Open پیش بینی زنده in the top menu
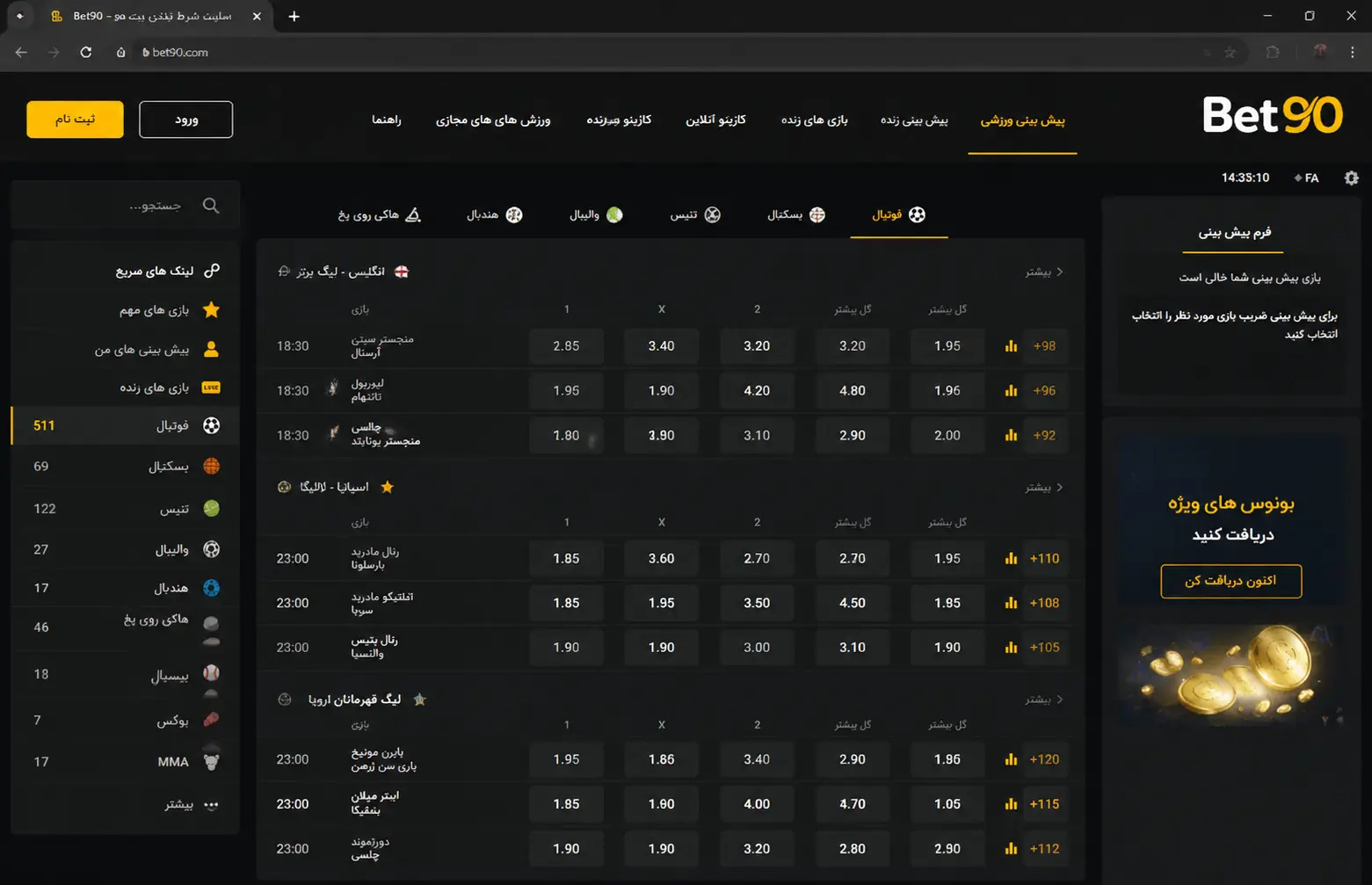Image resolution: width=1372 pixels, height=885 pixels. (914, 120)
